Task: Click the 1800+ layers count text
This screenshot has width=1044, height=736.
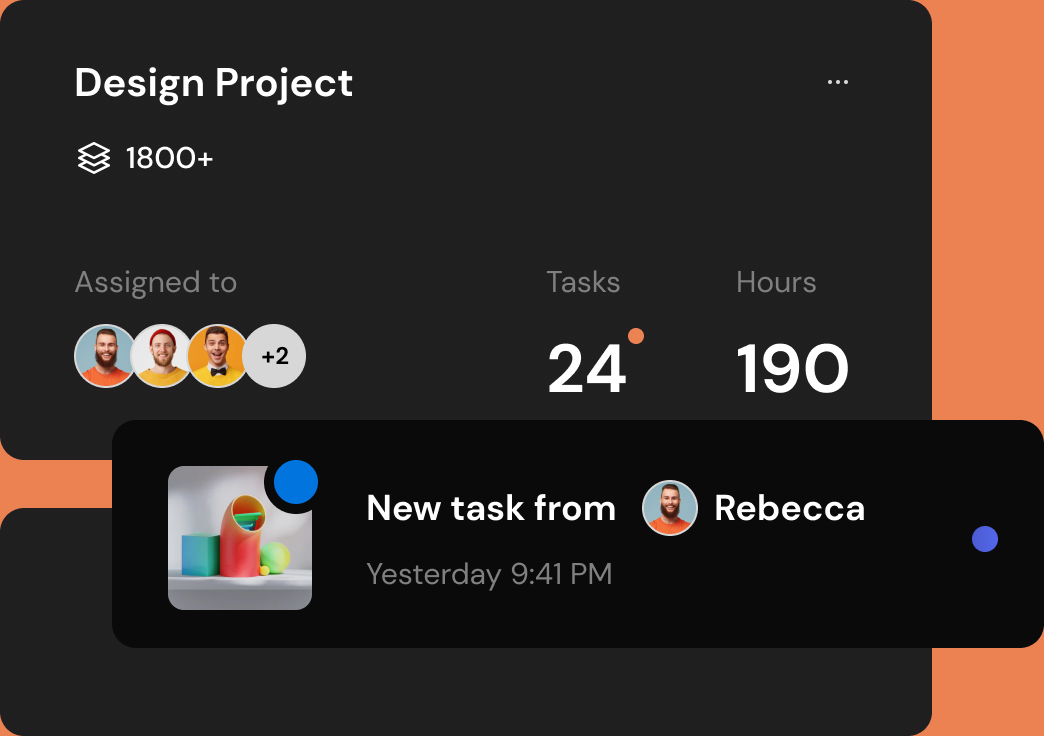Action: (x=169, y=158)
